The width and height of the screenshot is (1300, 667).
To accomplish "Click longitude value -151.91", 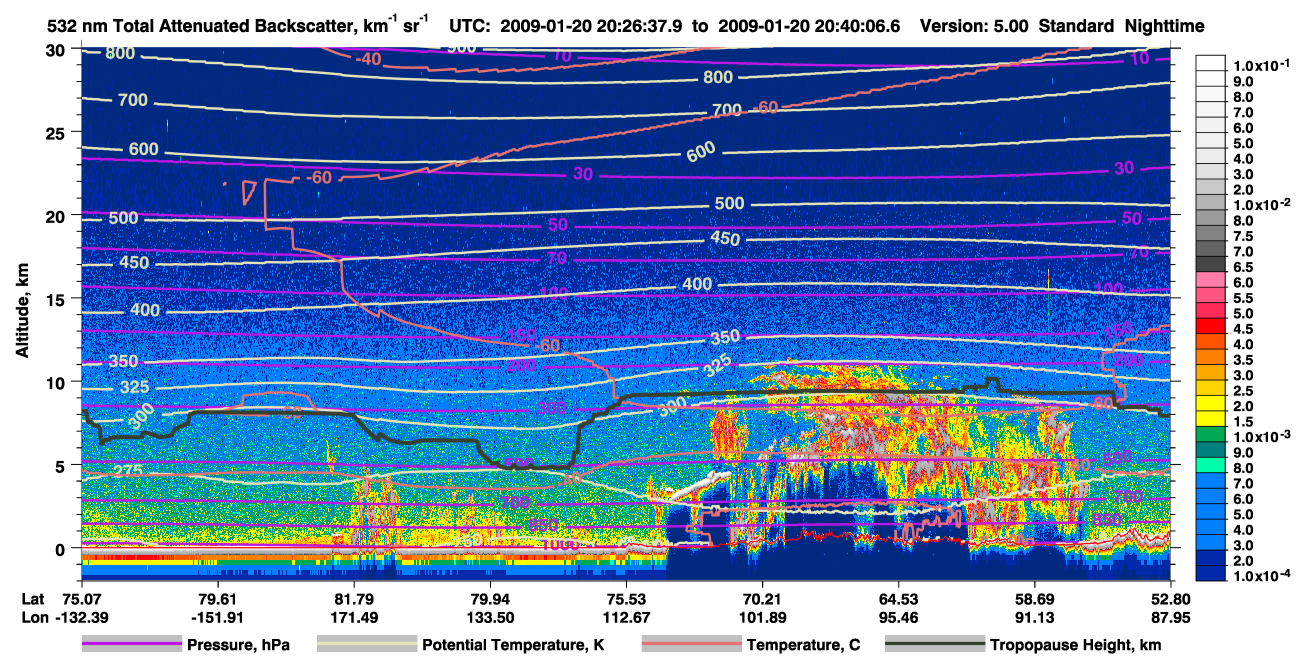I will point(217,617).
